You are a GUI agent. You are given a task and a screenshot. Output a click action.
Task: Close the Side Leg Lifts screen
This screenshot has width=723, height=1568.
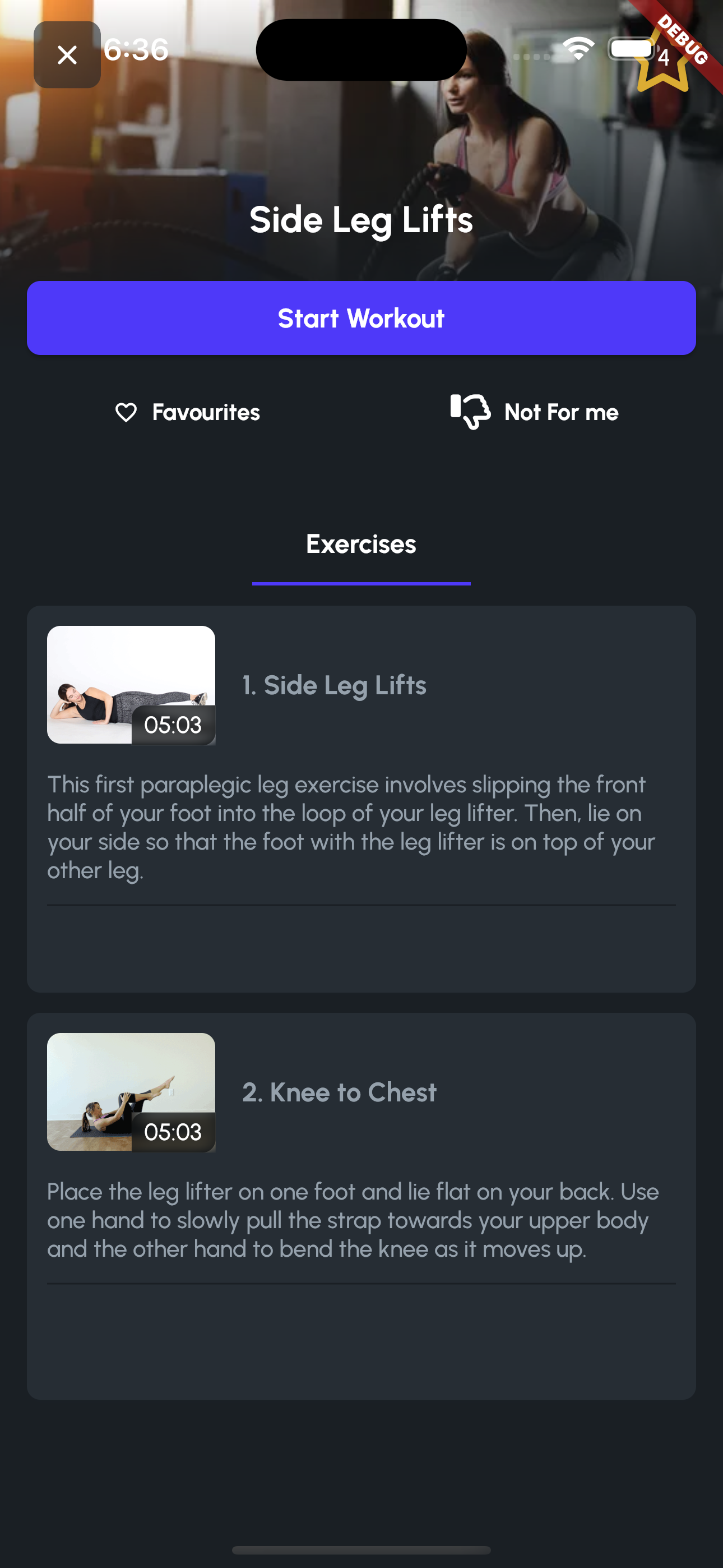coord(67,54)
